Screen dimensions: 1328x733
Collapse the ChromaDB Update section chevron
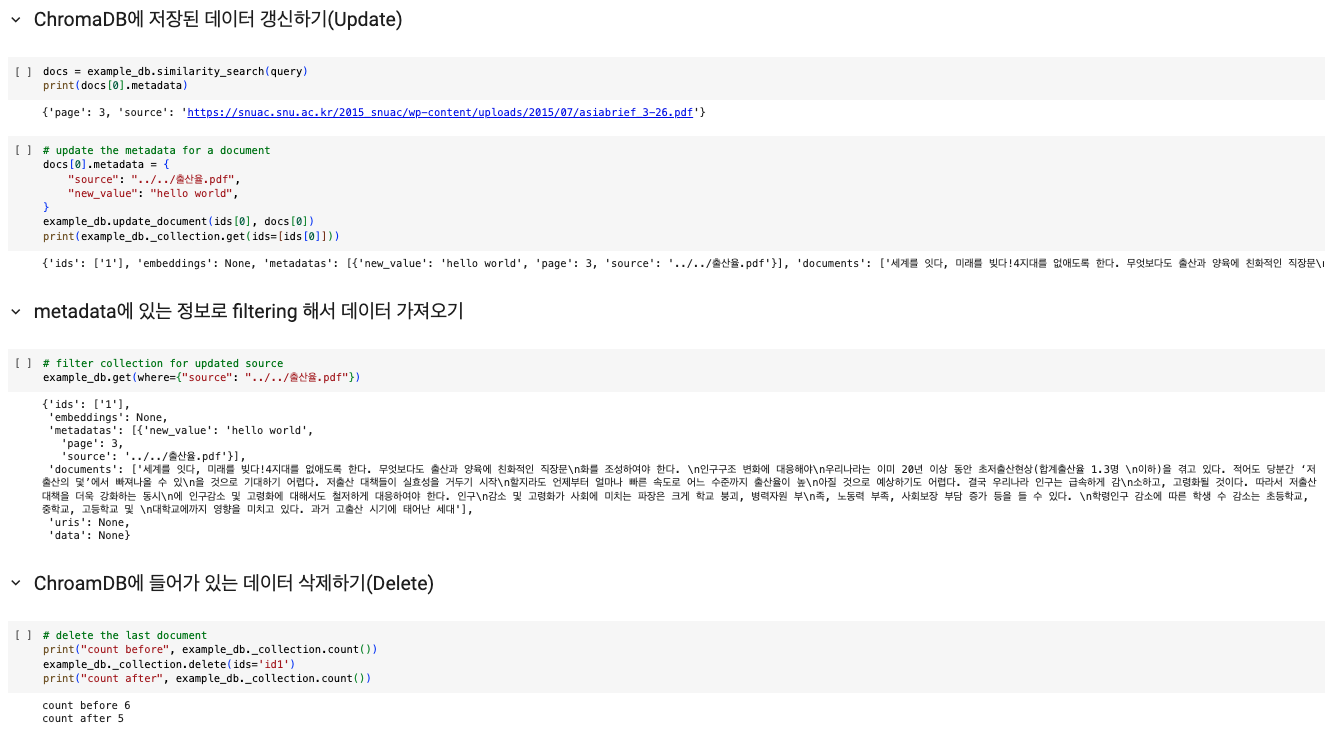click(15, 19)
